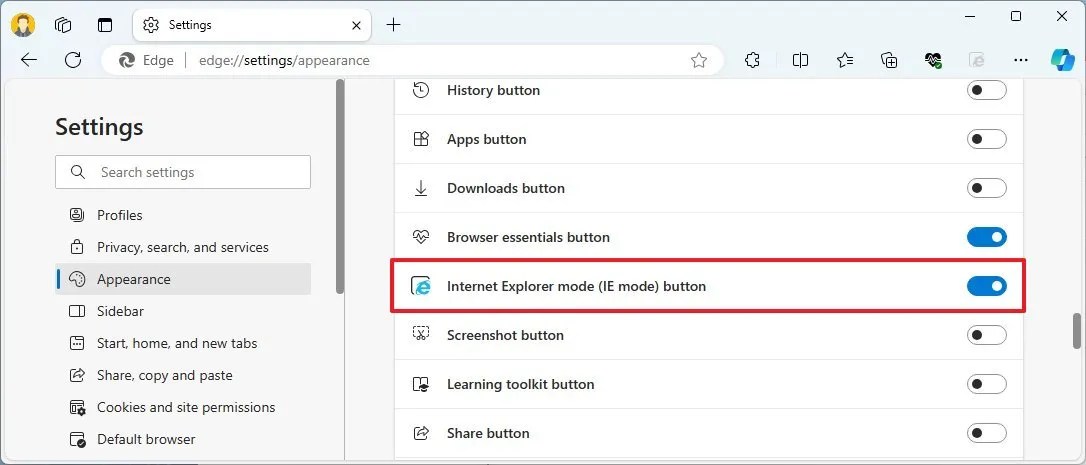Refresh the page

click(x=73, y=60)
